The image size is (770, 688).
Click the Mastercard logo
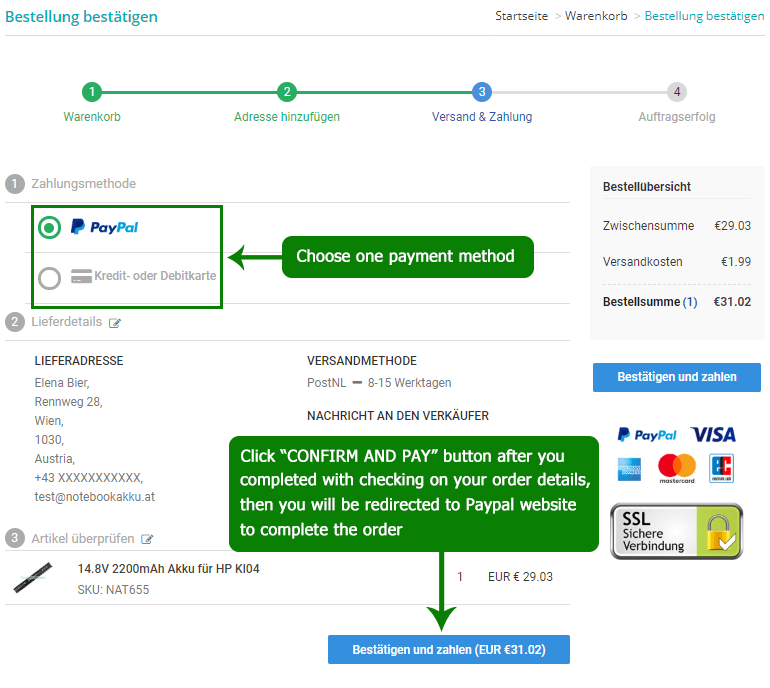coord(677,467)
